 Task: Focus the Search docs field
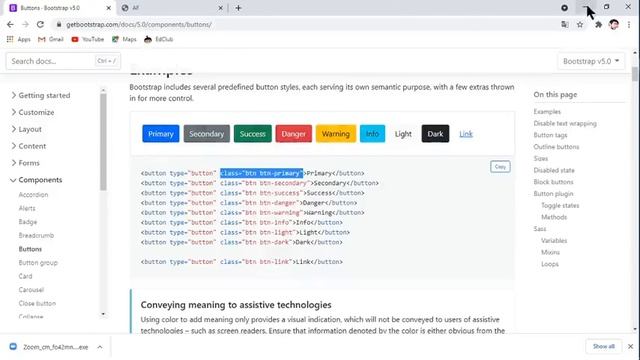(x=63, y=61)
